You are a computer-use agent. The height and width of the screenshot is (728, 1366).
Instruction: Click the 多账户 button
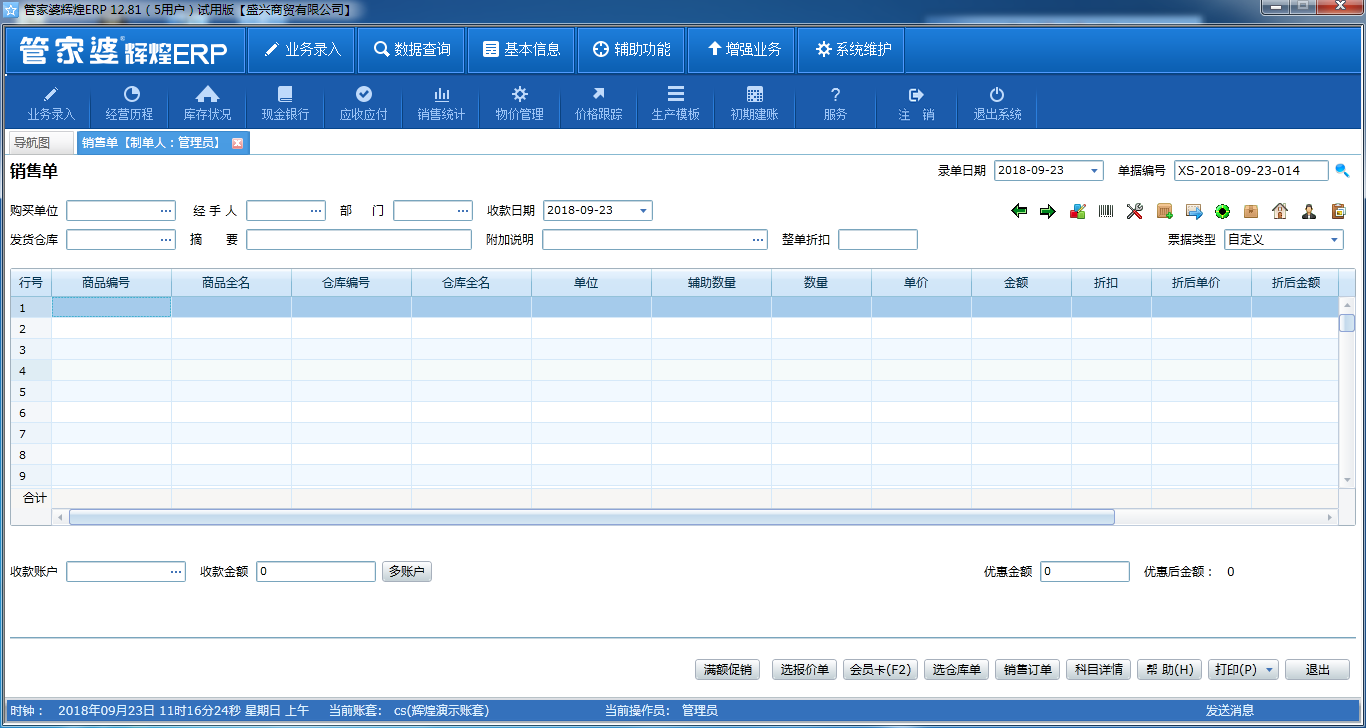[407, 572]
